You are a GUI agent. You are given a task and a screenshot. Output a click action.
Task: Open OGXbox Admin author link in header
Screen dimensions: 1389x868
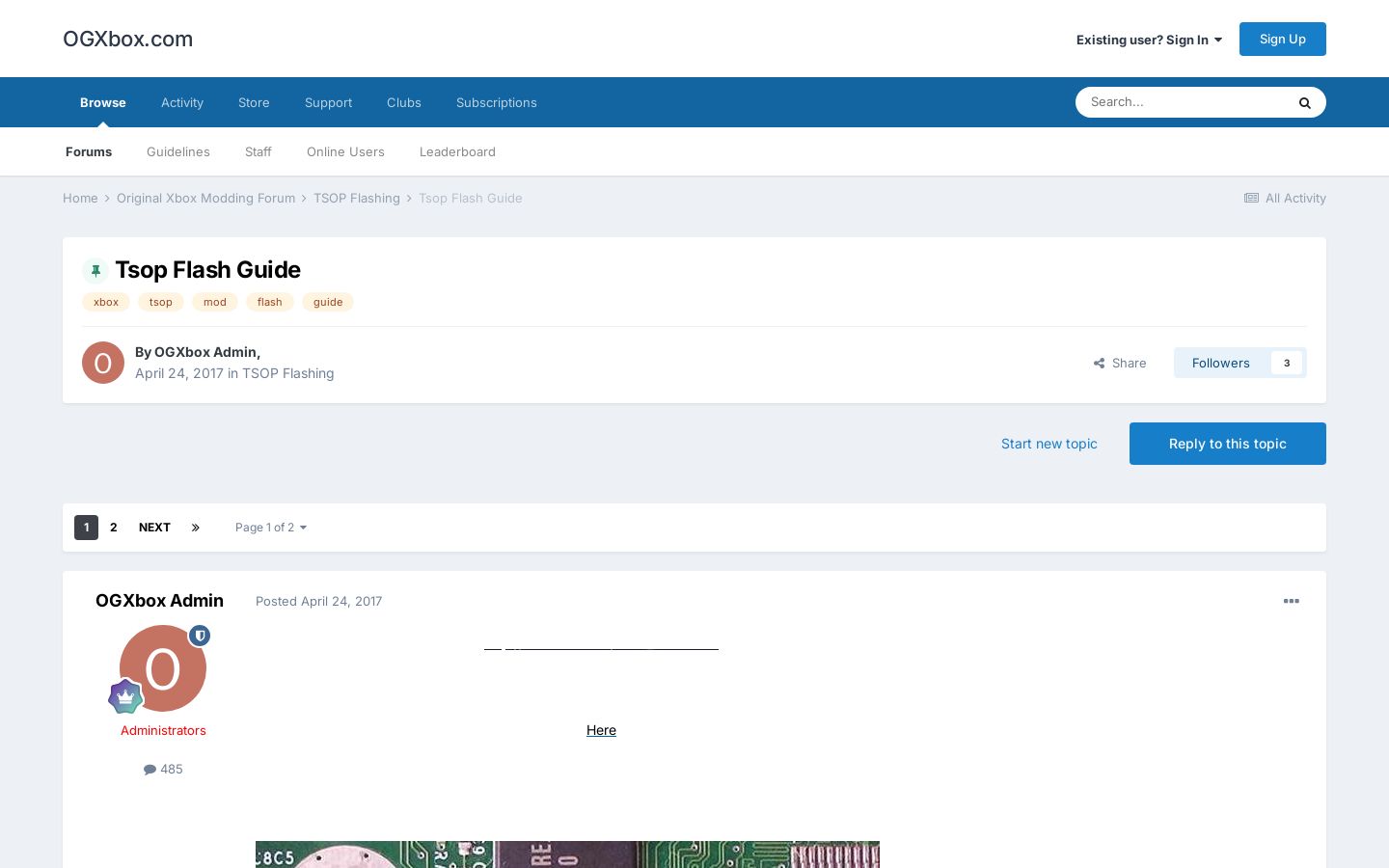[x=205, y=352]
